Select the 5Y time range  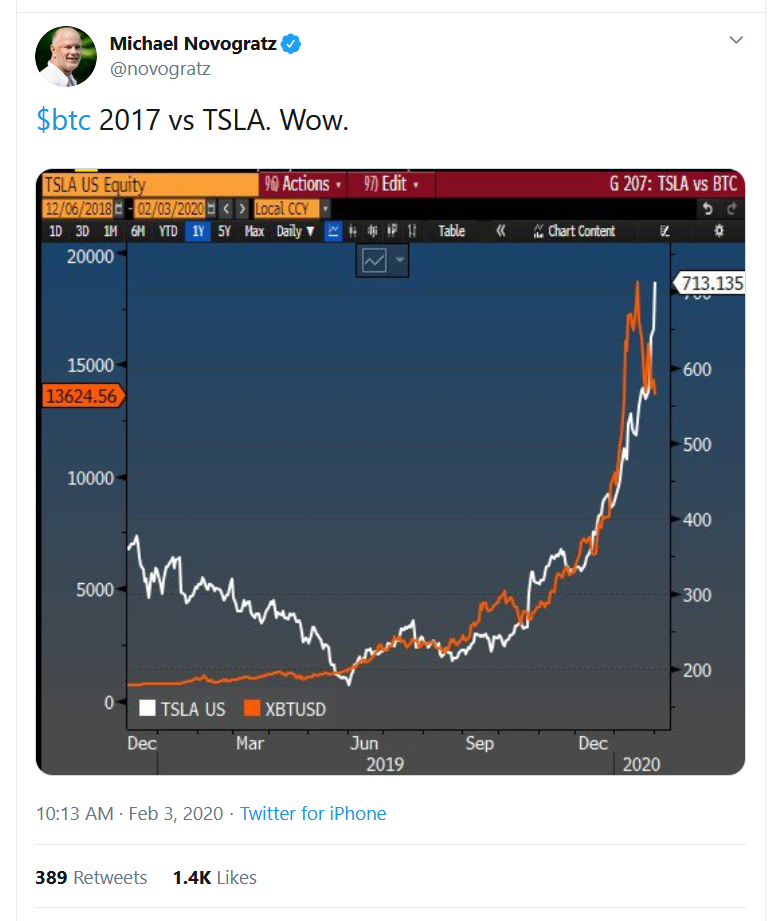(224, 231)
